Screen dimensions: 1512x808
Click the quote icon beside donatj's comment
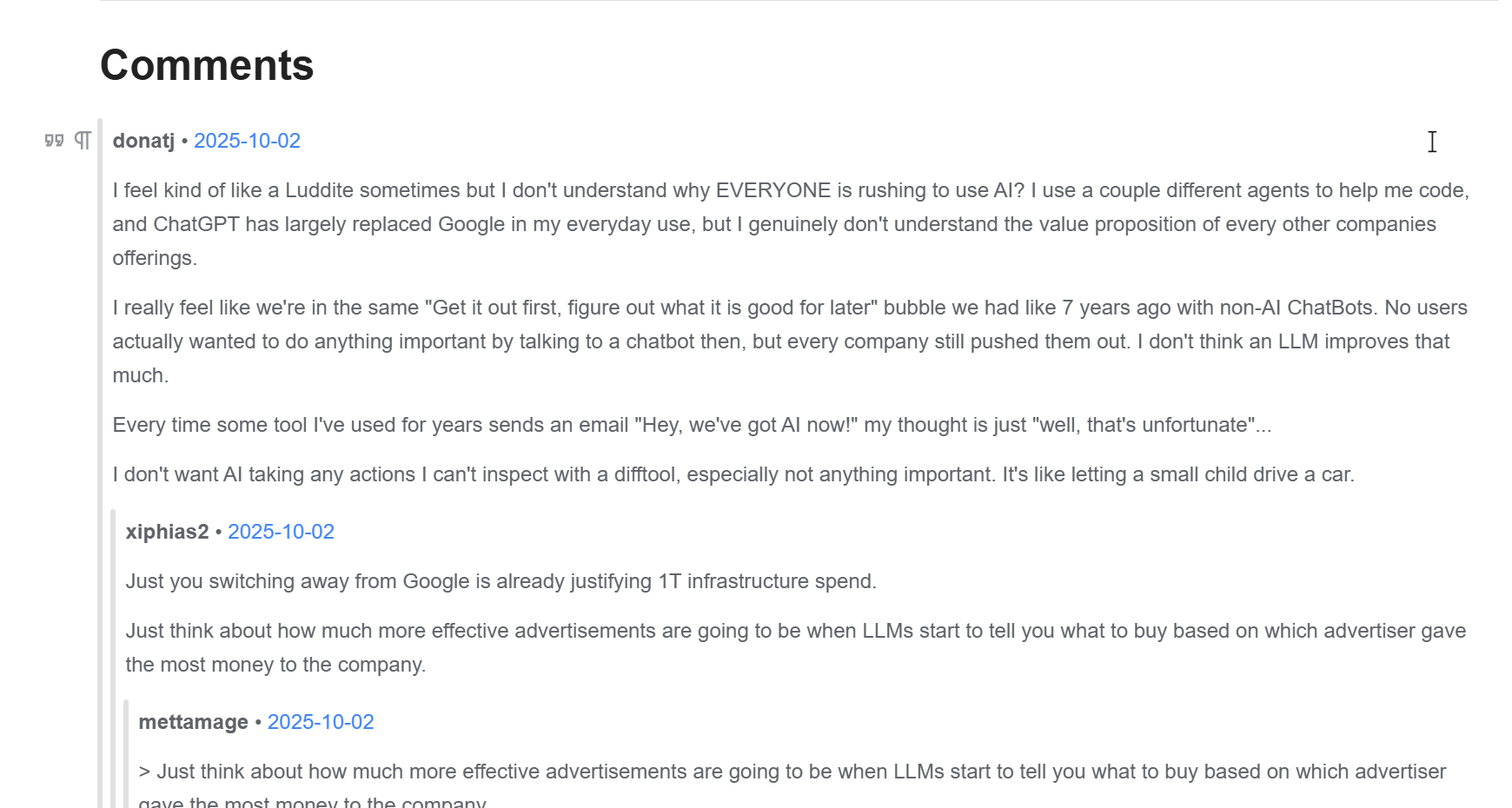pos(54,141)
